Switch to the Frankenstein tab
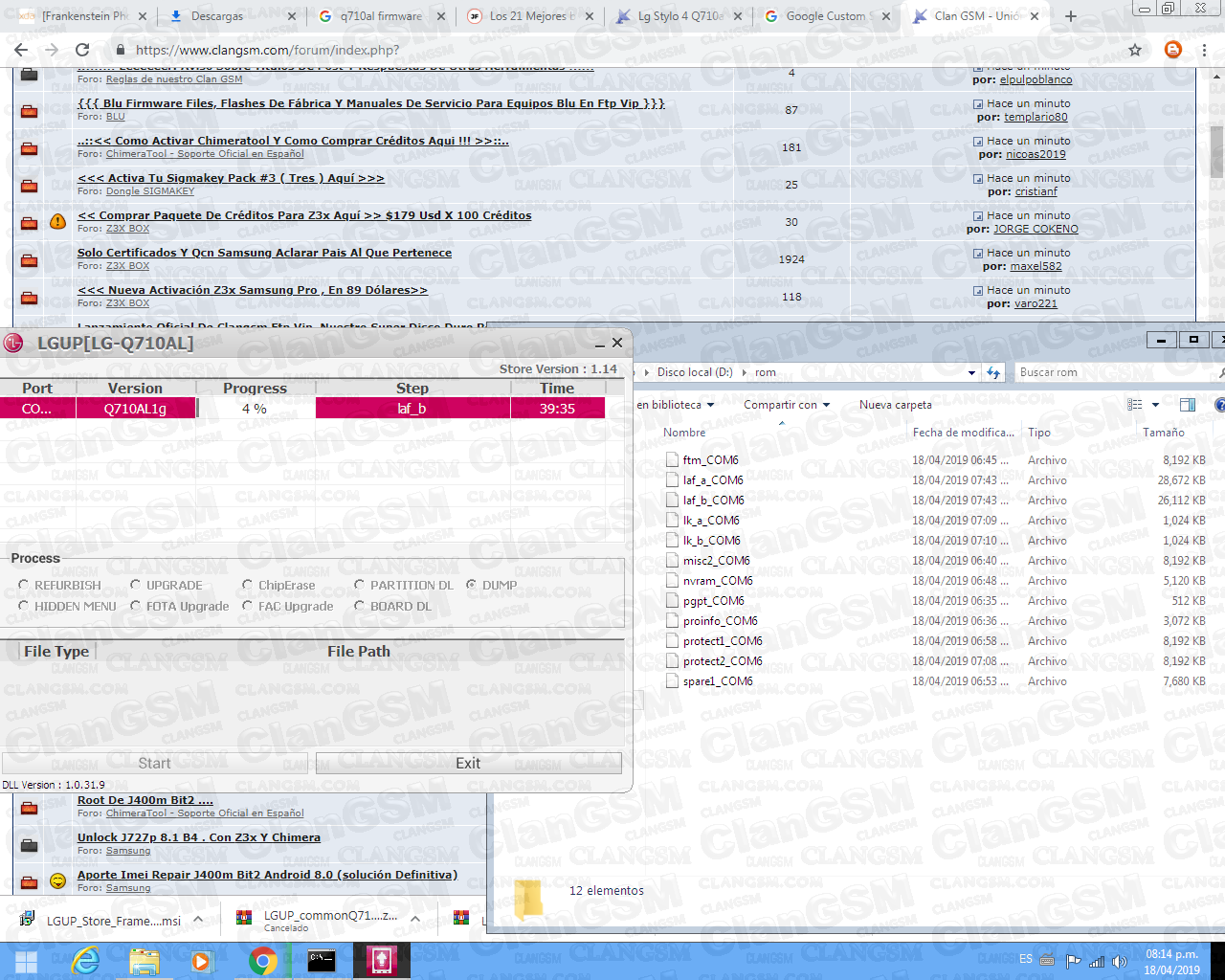The height and width of the screenshot is (980, 1225). (84, 16)
